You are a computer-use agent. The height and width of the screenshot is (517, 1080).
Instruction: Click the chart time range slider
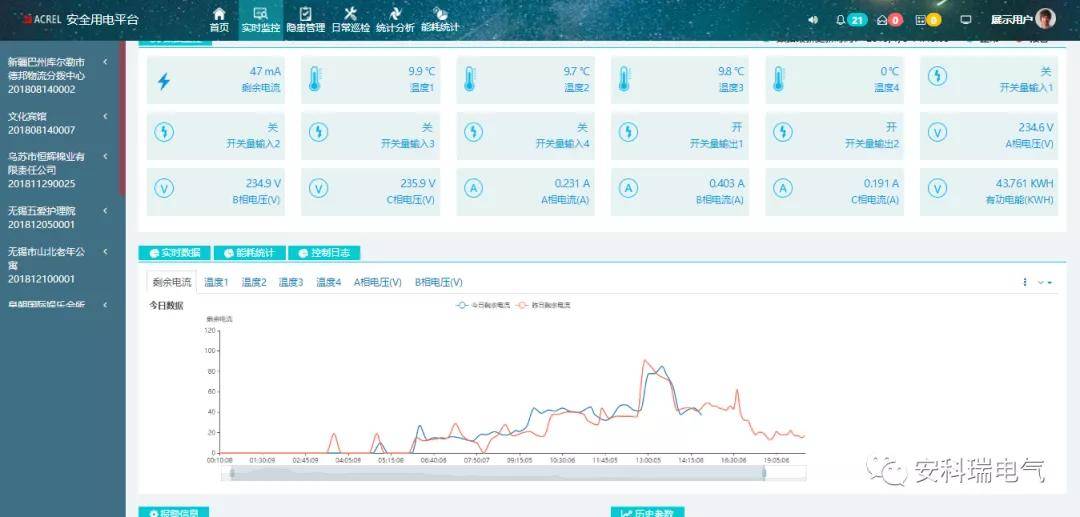(x=497, y=473)
